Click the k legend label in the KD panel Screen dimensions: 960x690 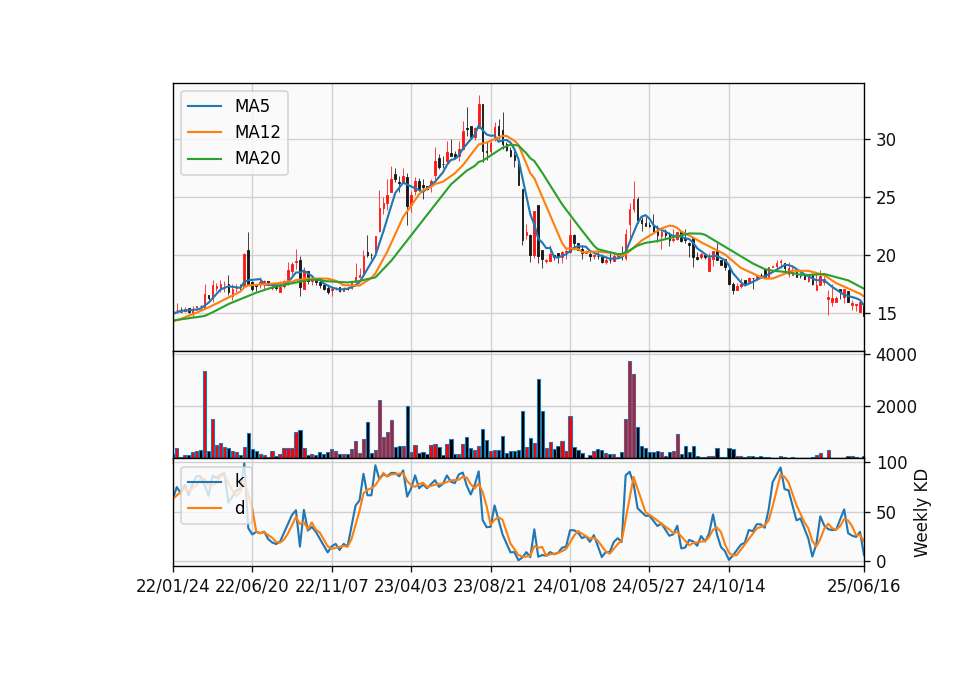coord(239,481)
